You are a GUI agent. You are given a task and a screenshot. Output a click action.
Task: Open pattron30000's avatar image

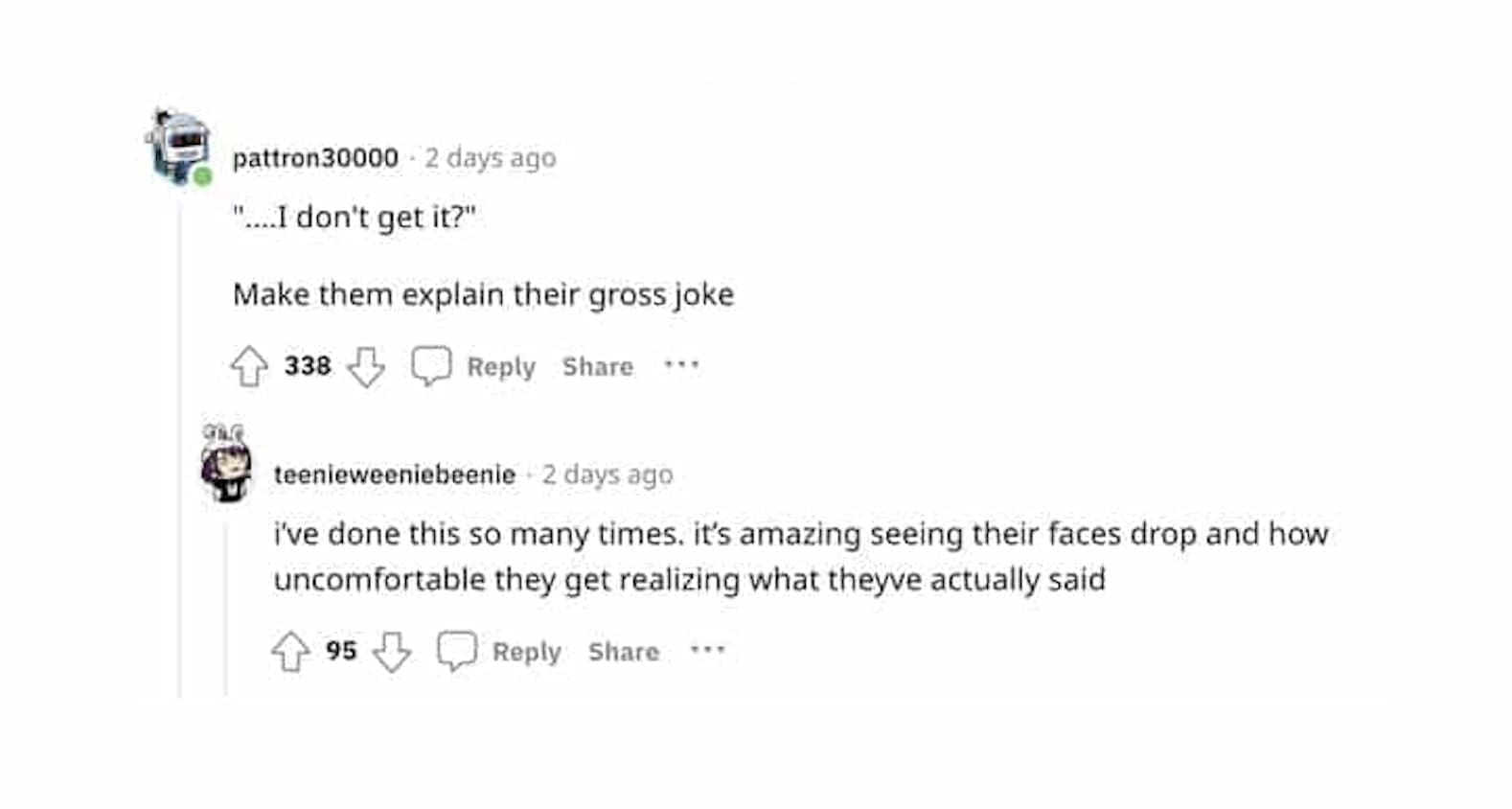[x=178, y=147]
